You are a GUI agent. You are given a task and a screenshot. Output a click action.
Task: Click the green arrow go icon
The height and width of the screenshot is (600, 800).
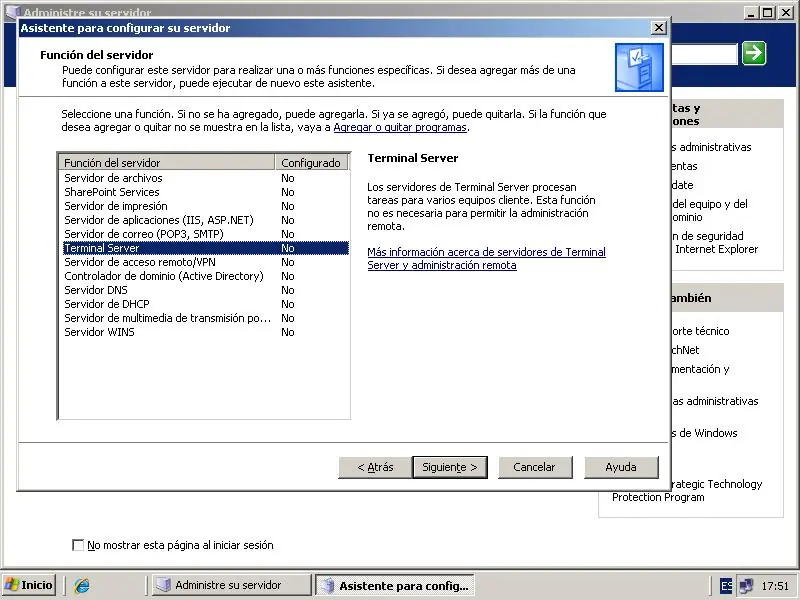[x=754, y=53]
